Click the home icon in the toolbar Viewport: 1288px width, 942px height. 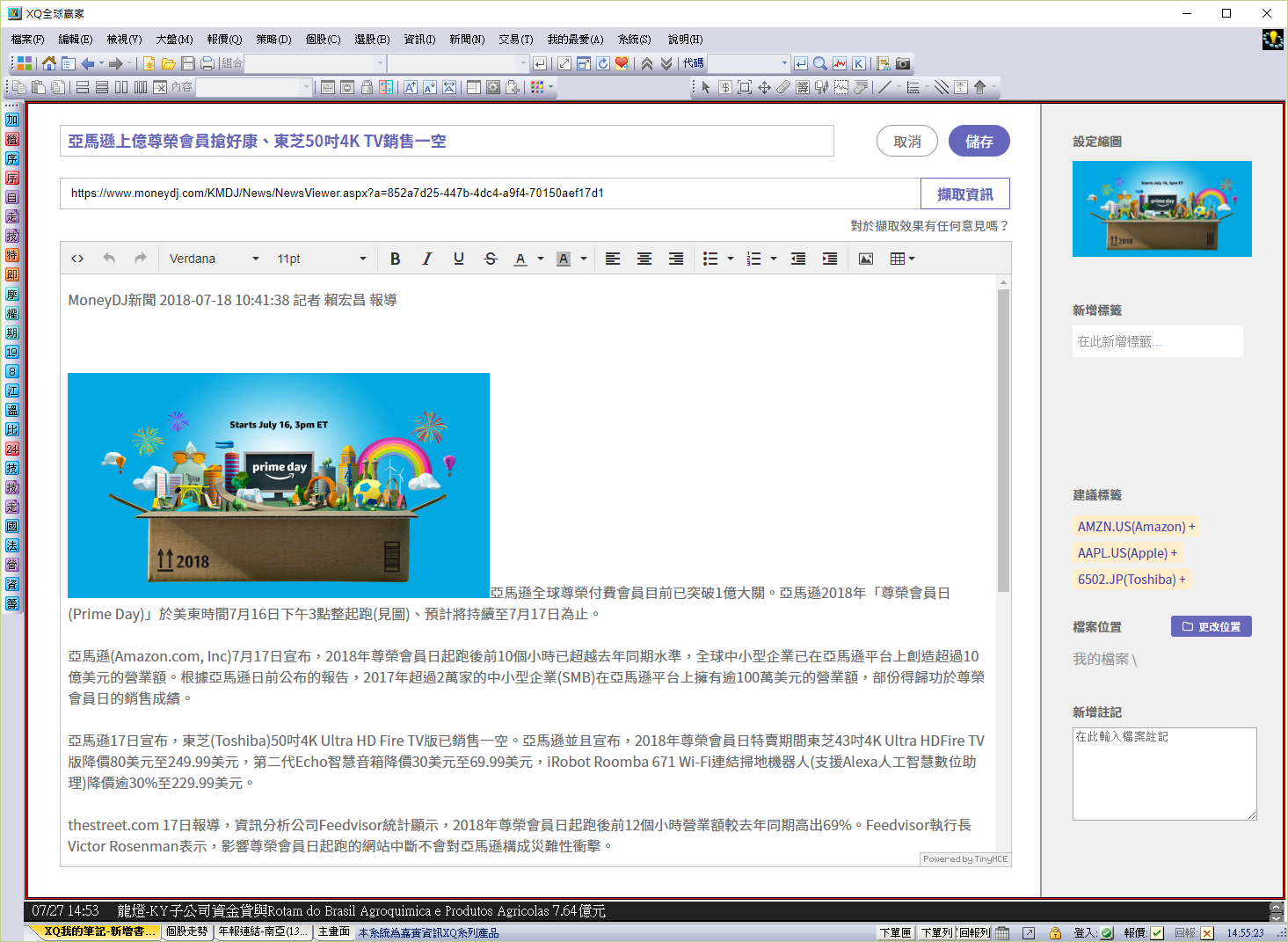[x=49, y=63]
